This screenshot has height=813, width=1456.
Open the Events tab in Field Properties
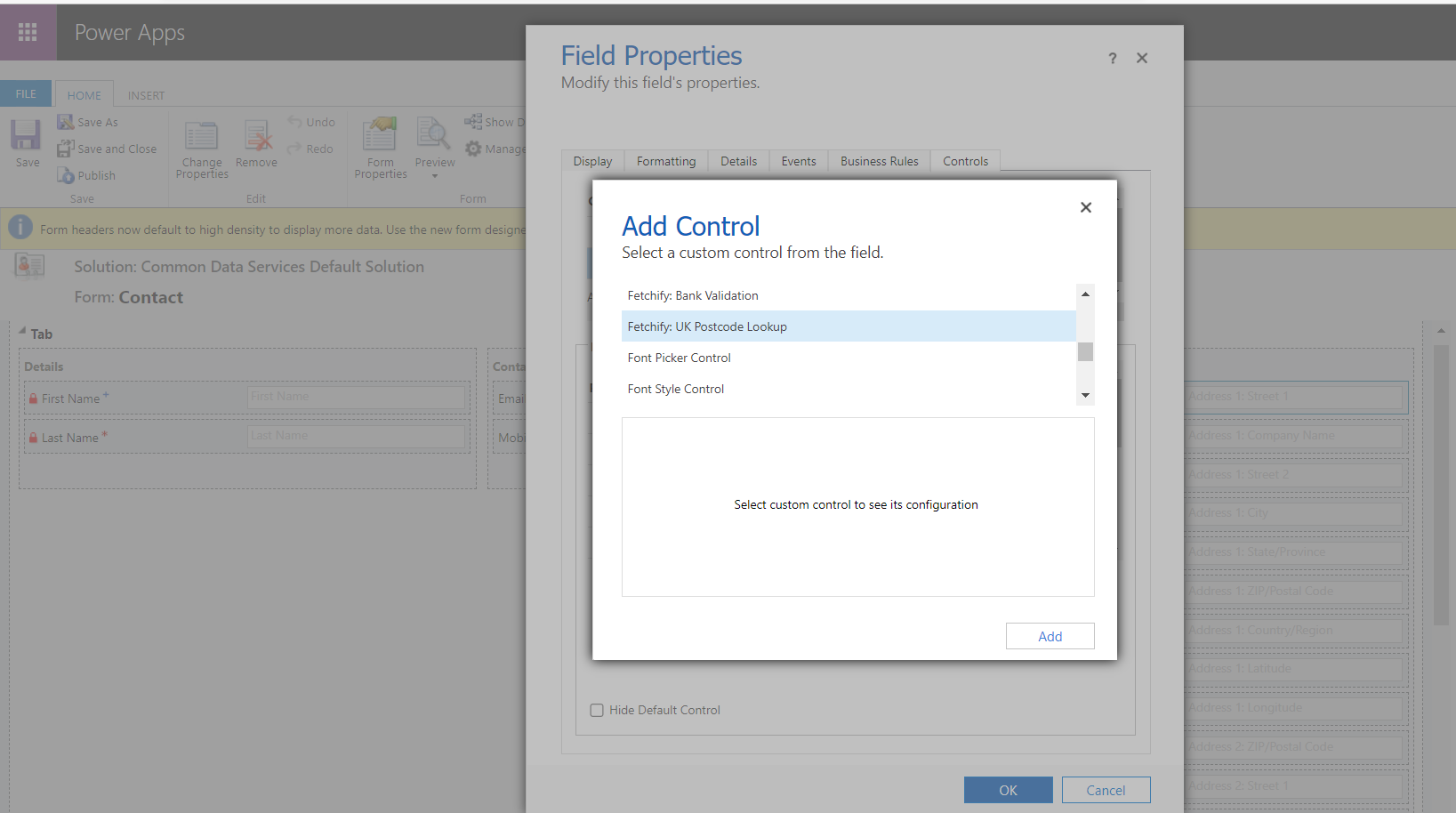[799, 161]
